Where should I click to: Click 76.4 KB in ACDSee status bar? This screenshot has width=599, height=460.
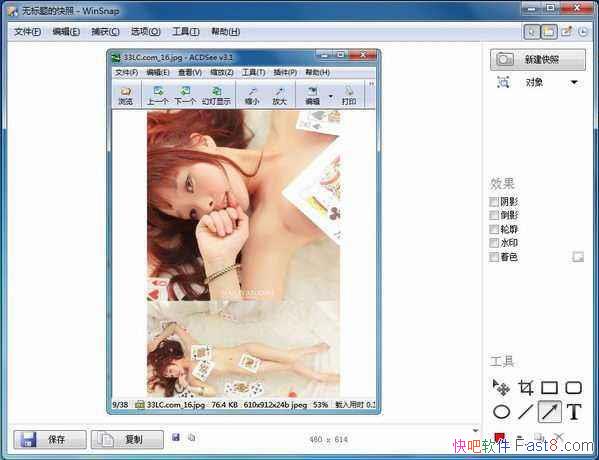[x=224, y=405]
